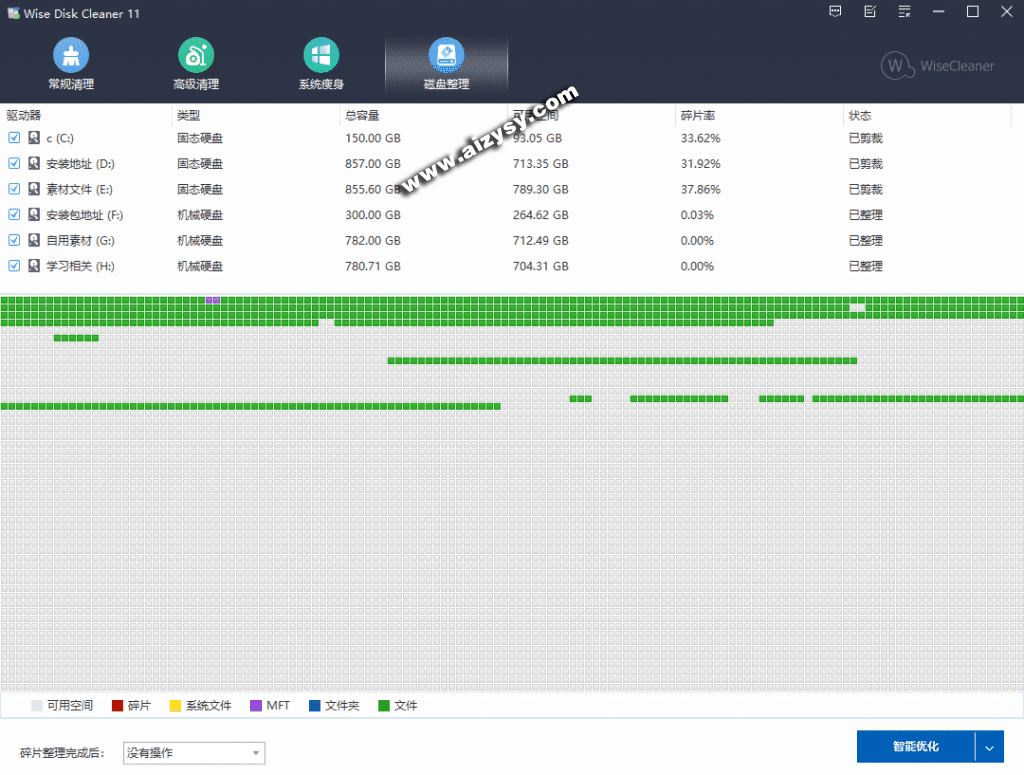This screenshot has height=775, width=1024.
Task: Open the 高级清理 advanced cleaner icon
Action: click(x=195, y=54)
